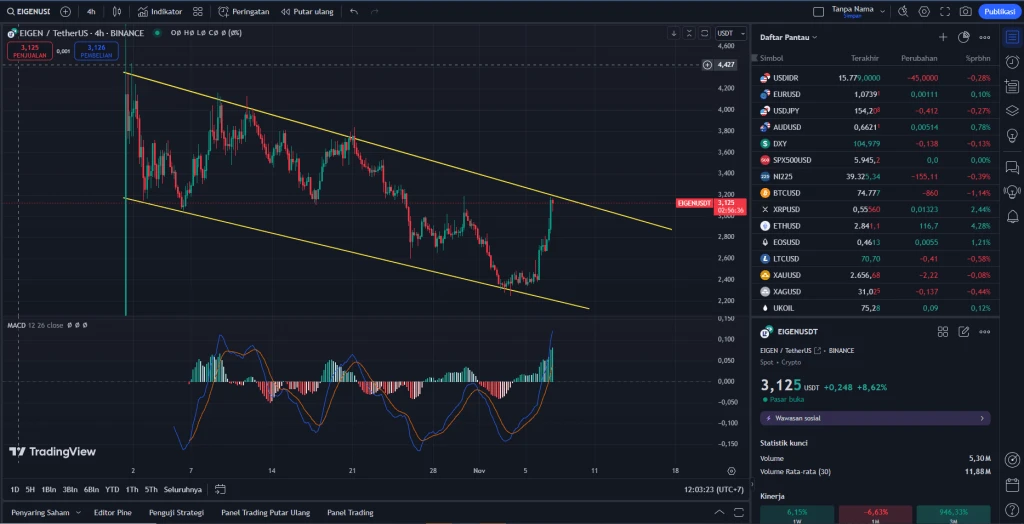Sort watchlist by Simbol column
The image size is (1024, 524).
771,58
